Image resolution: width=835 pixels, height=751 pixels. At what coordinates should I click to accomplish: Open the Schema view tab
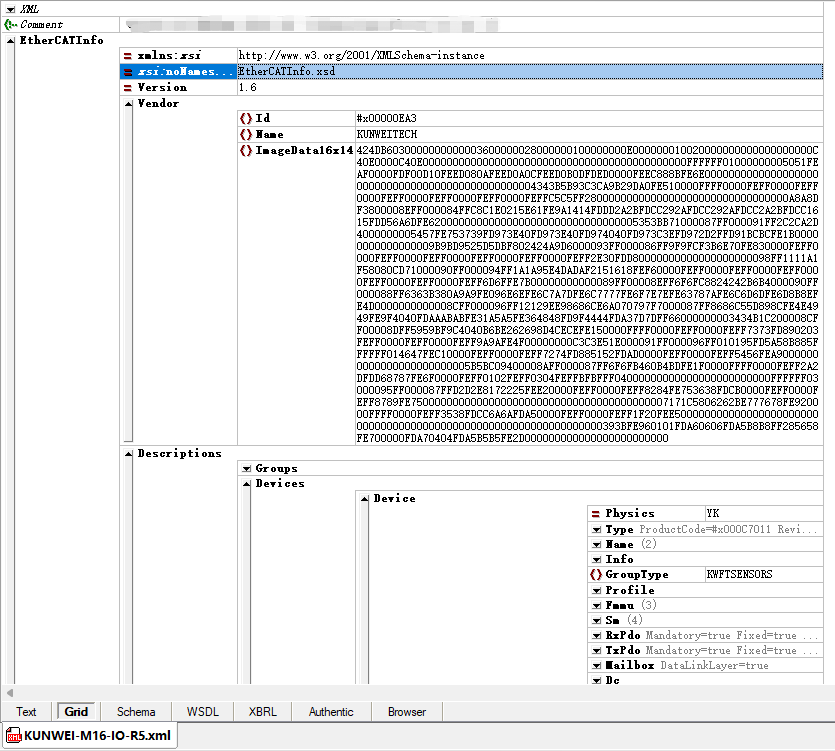tap(136, 712)
